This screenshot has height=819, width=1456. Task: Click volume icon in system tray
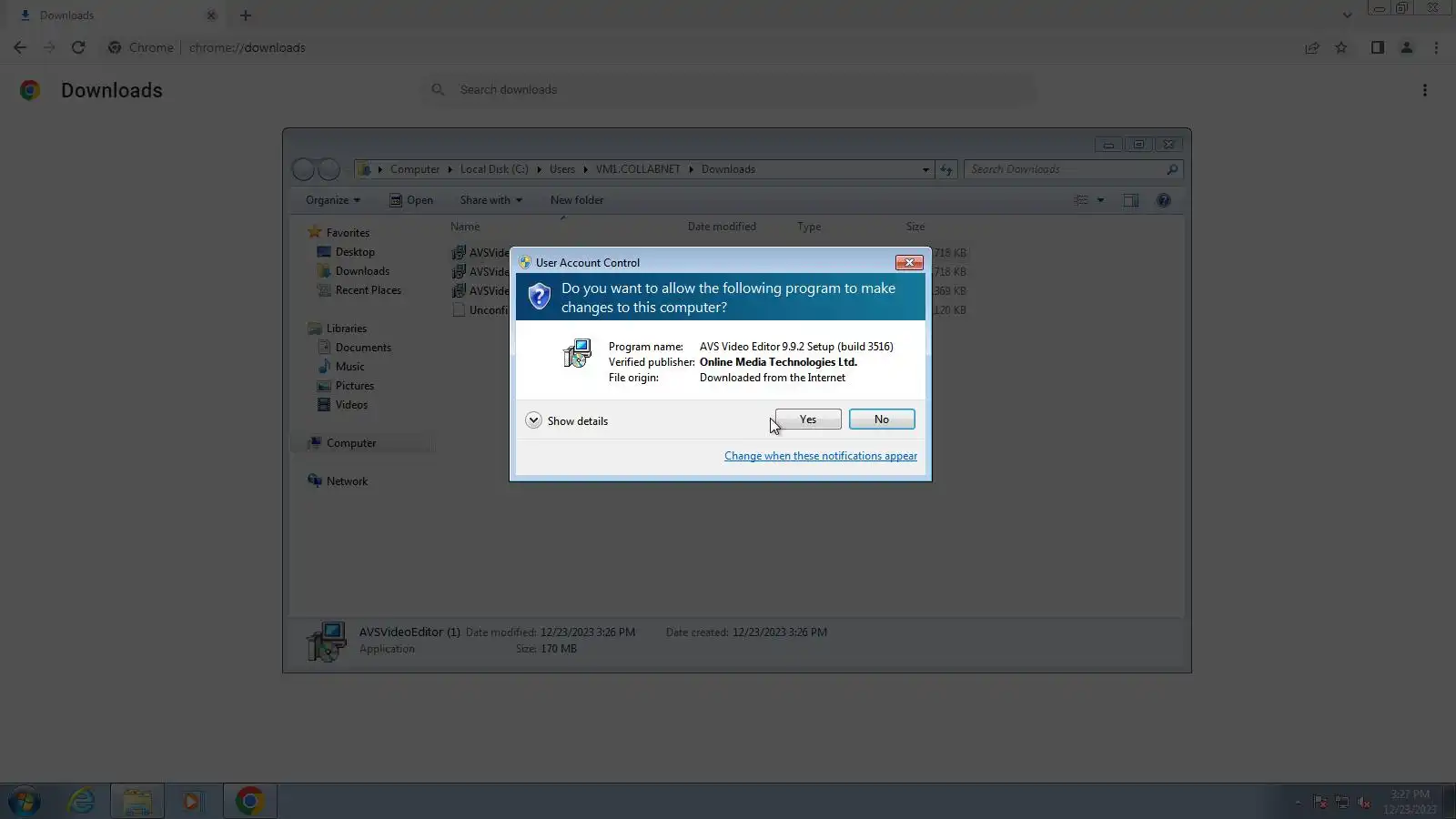pos(1363,802)
